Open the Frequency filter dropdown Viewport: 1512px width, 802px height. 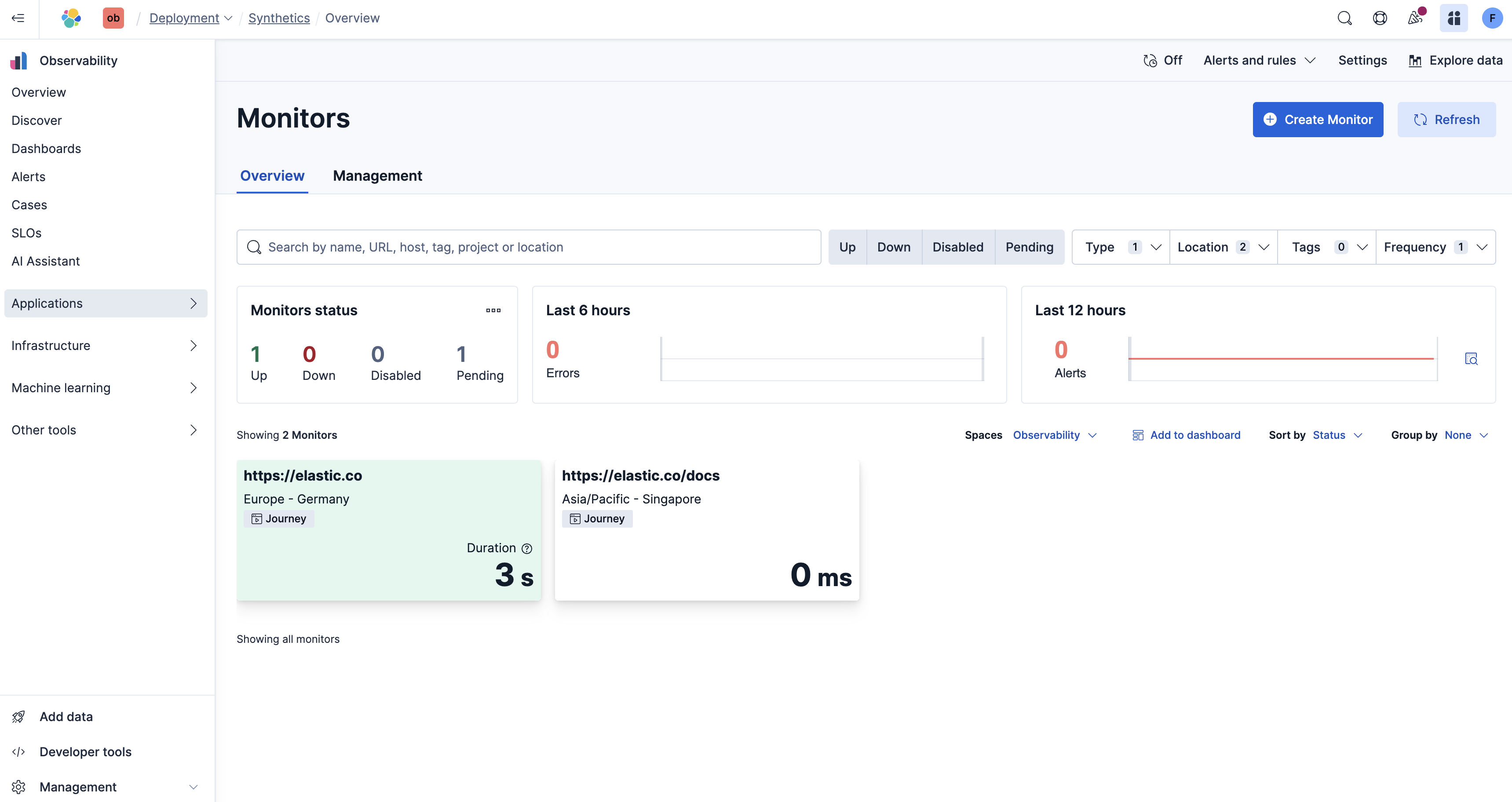(1435, 247)
